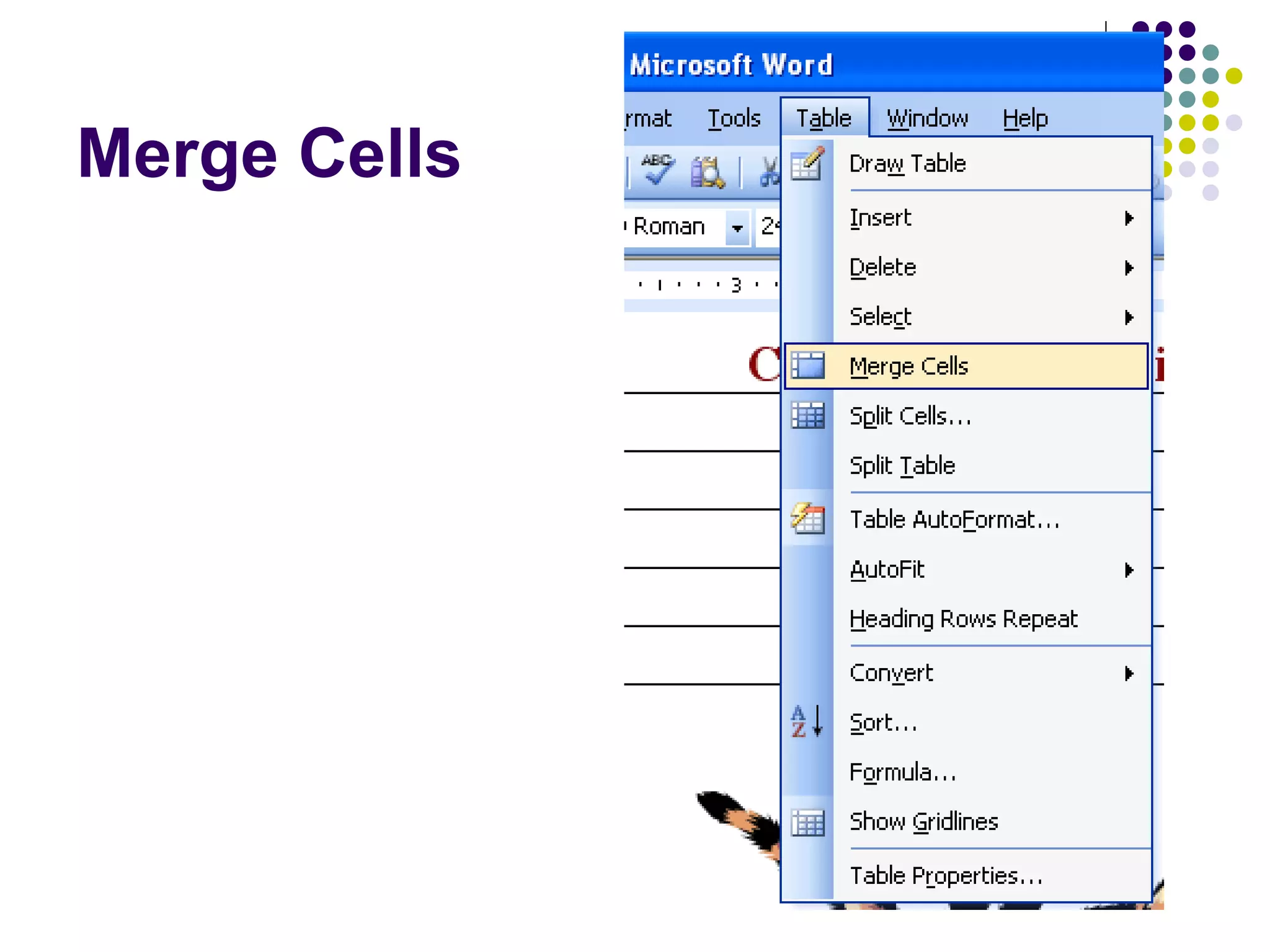Open the font name dropdown arrow
The image size is (1270, 952).
coord(737,227)
